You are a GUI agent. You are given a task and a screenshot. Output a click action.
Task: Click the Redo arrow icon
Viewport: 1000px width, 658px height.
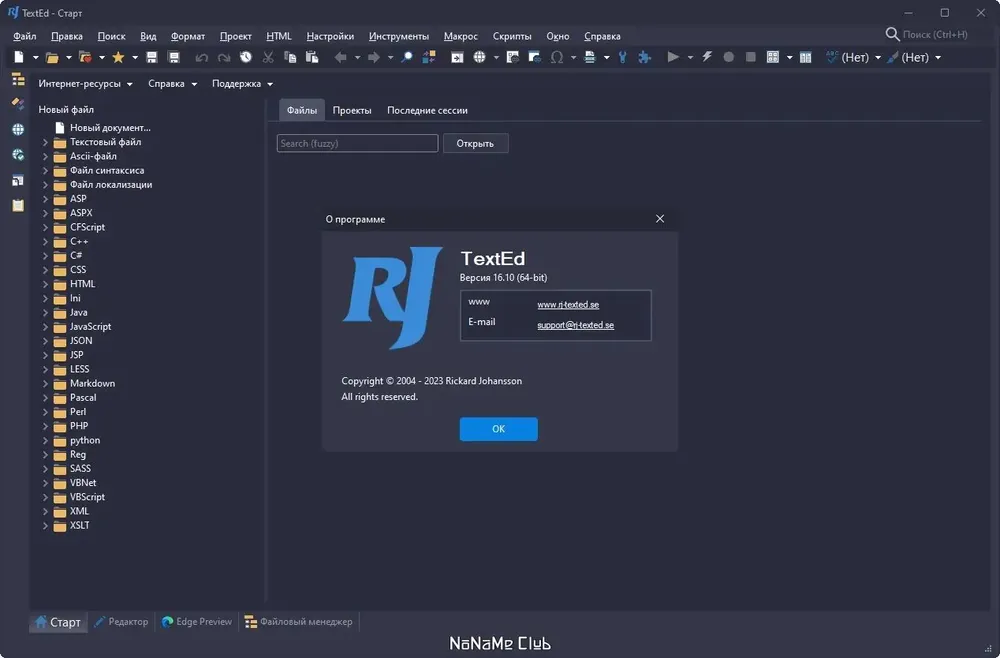coord(224,57)
